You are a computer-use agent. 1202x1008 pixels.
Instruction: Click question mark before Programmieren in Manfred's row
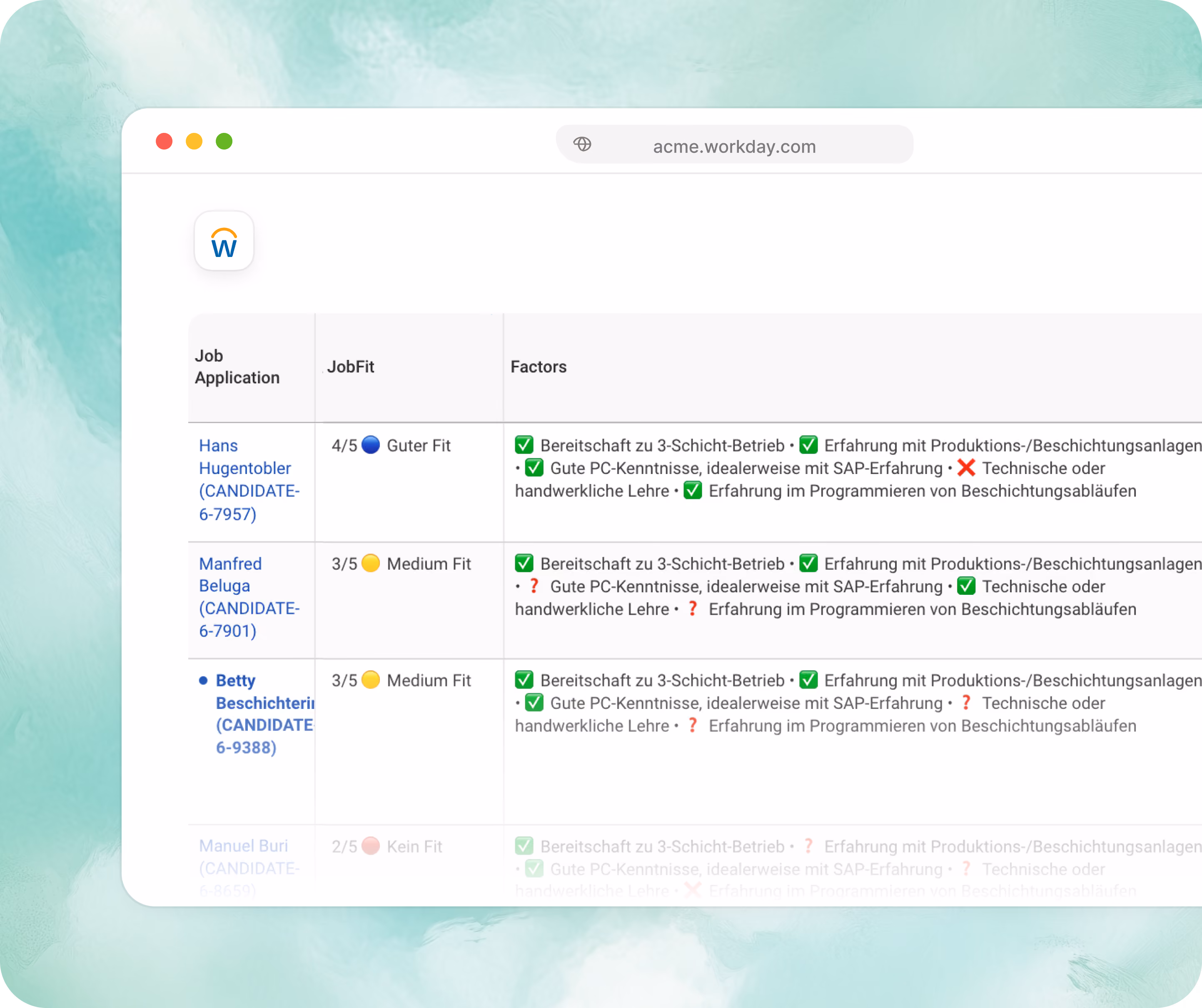693,609
